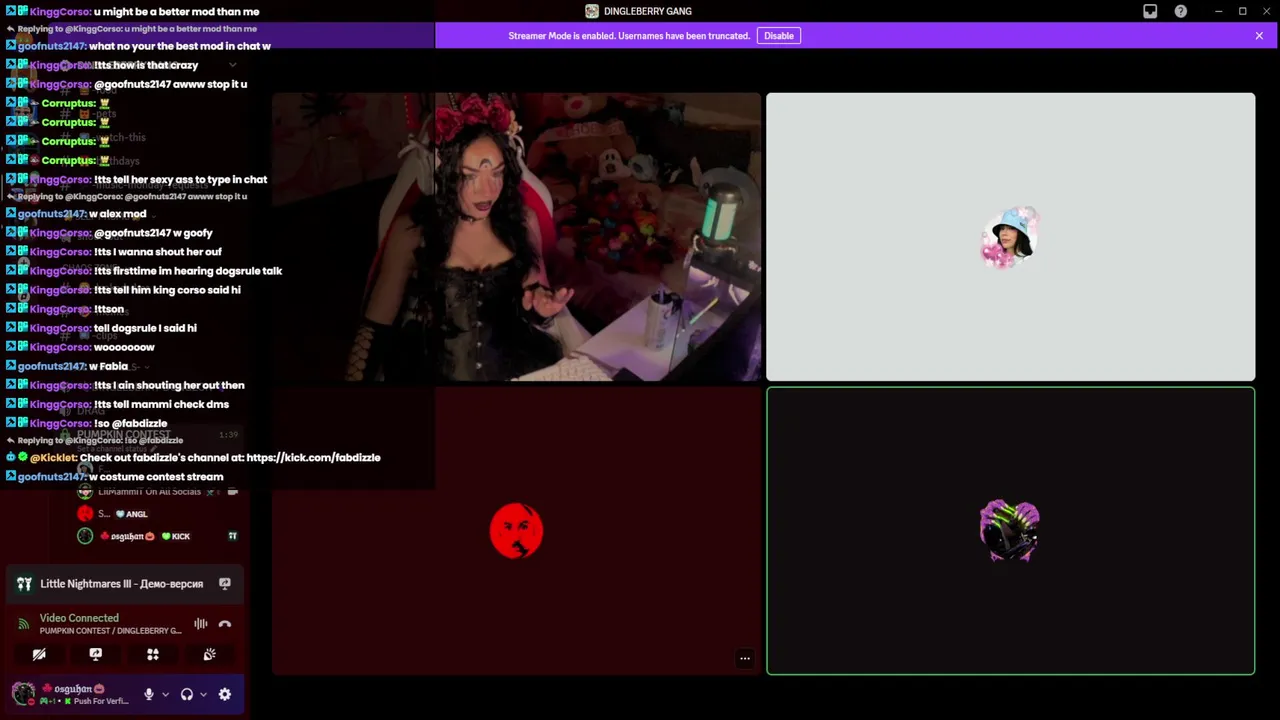Image resolution: width=1280 pixels, height=720 pixels.
Task: Click chat message "!so @fabdizzle"
Action: pyautogui.click(x=131, y=423)
